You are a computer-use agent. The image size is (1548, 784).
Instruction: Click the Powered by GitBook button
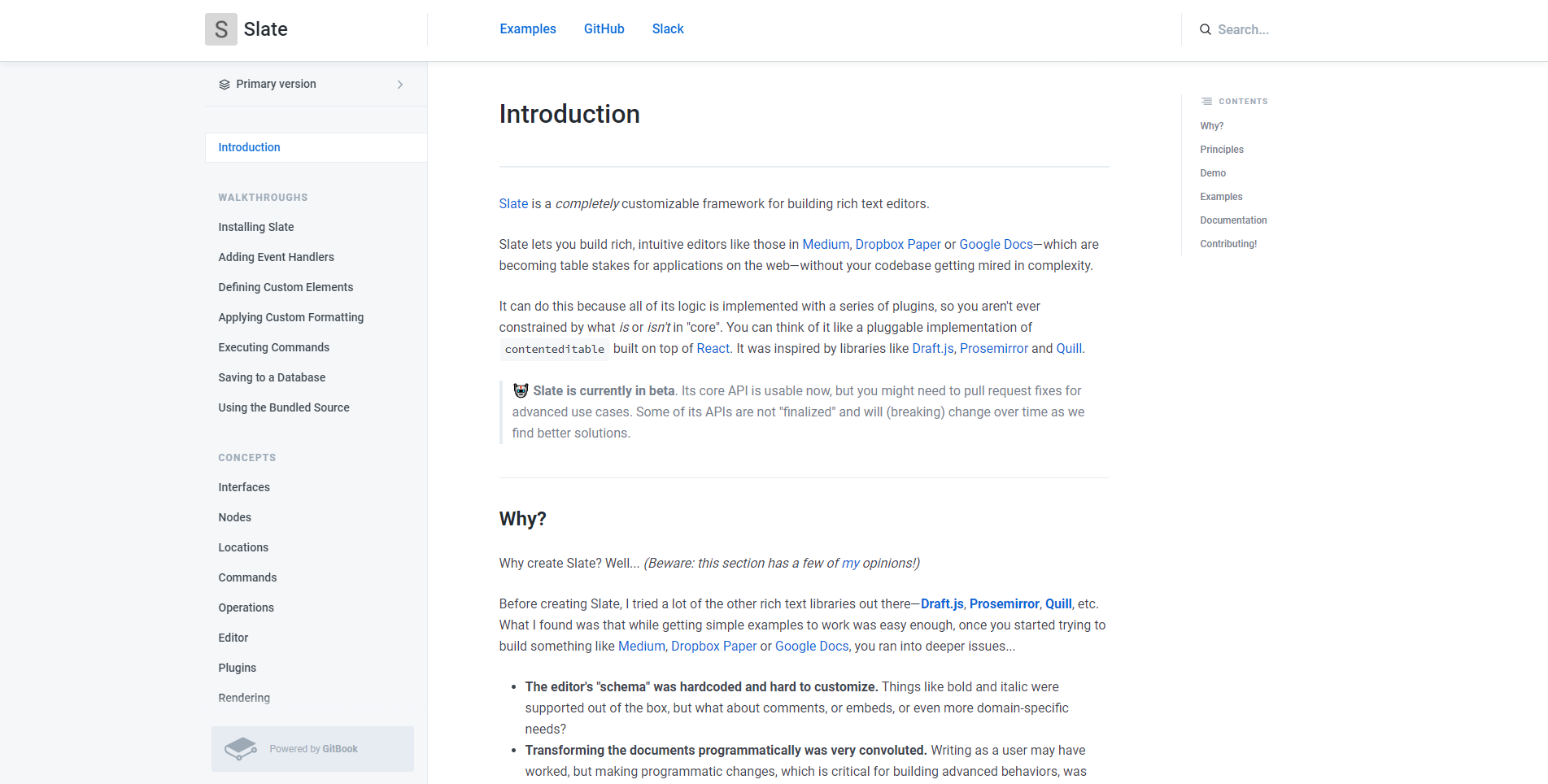coord(313,749)
